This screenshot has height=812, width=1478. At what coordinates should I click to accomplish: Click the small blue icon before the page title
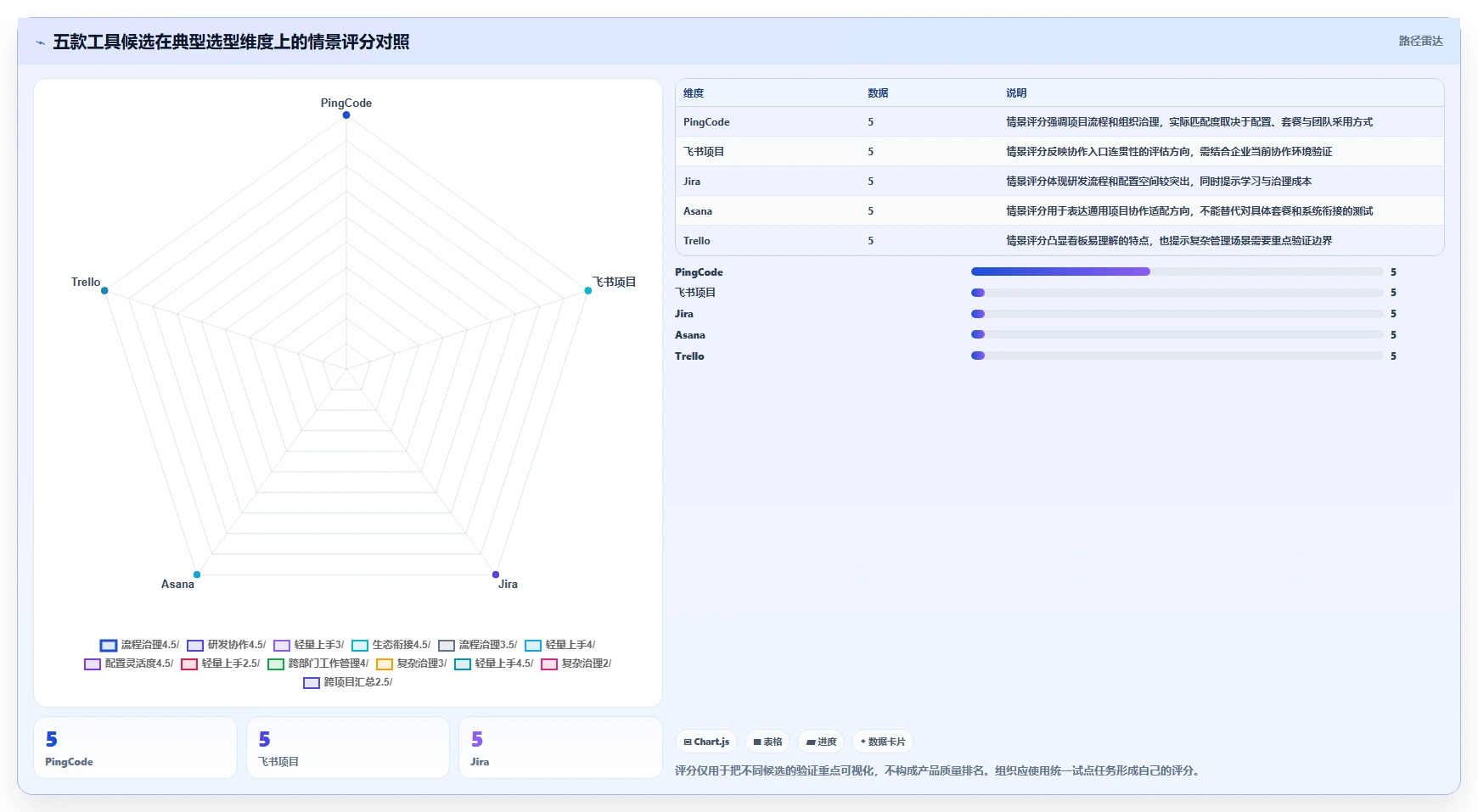tap(40, 42)
